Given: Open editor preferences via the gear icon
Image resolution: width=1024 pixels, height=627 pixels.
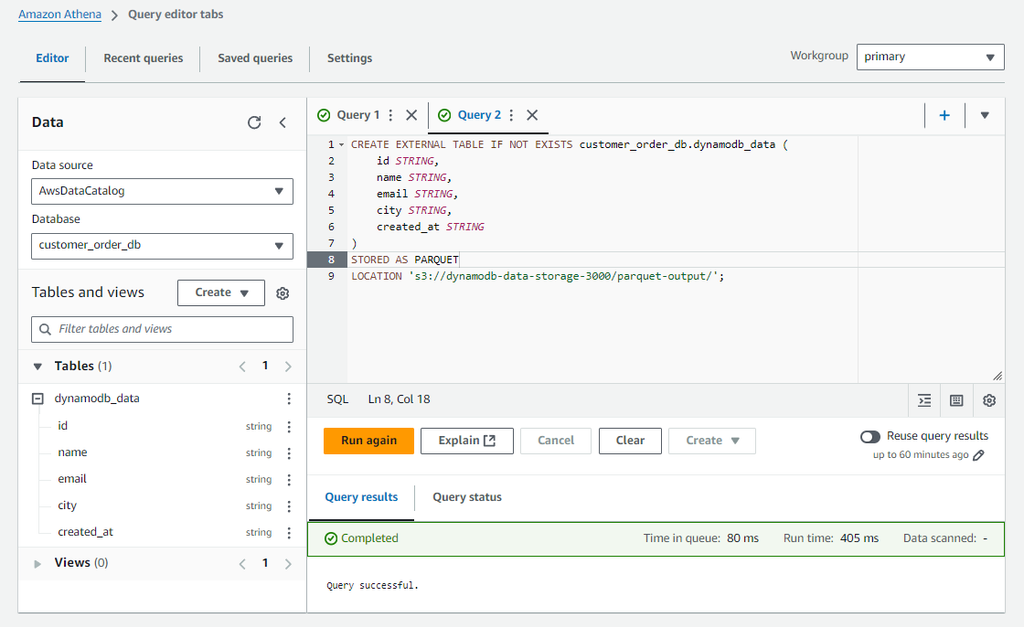Looking at the screenshot, I should click(x=988, y=400).
